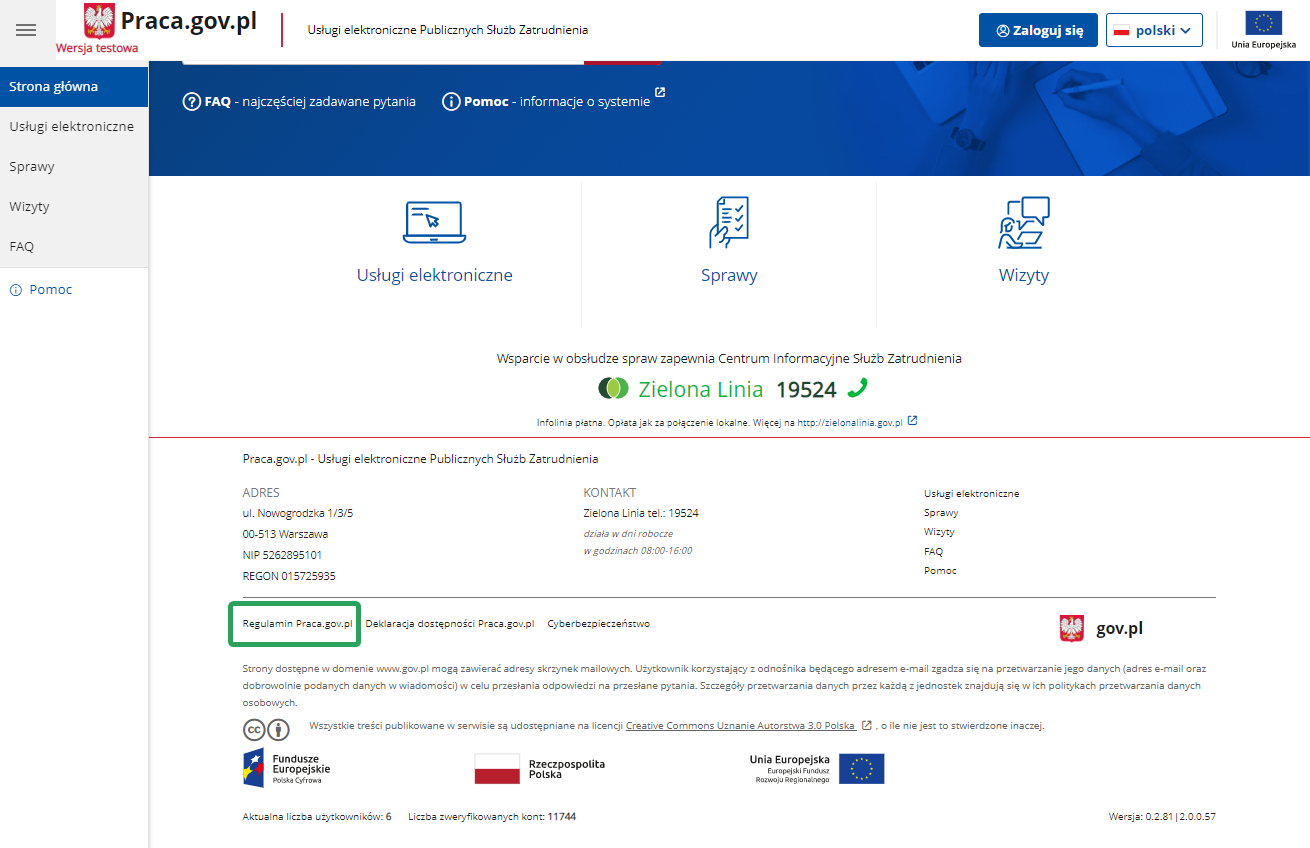Open FAQ in the sidebar

(74, 246)
